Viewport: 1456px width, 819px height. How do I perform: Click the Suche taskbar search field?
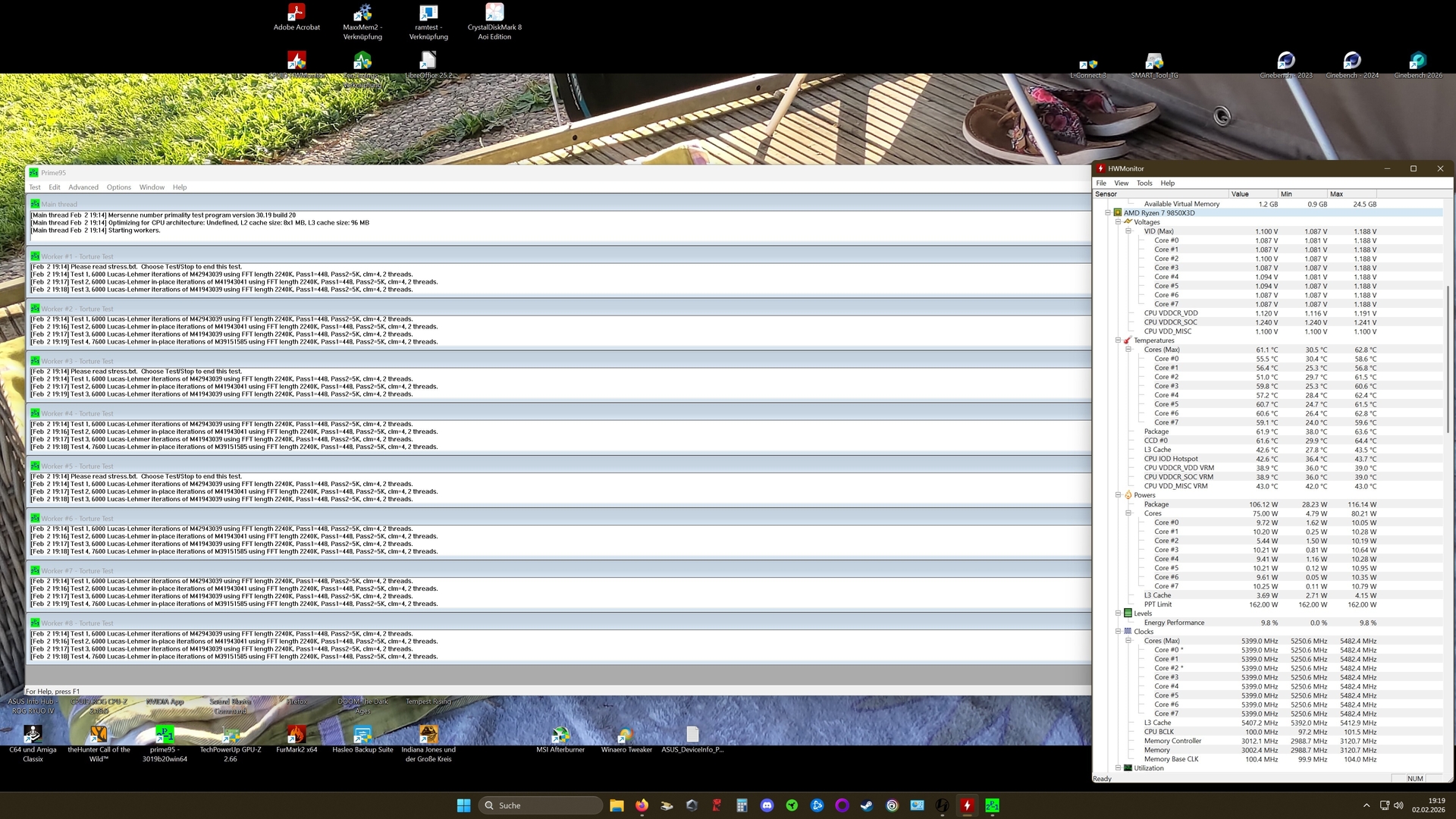pyautogui.click(x=541, y=805)
